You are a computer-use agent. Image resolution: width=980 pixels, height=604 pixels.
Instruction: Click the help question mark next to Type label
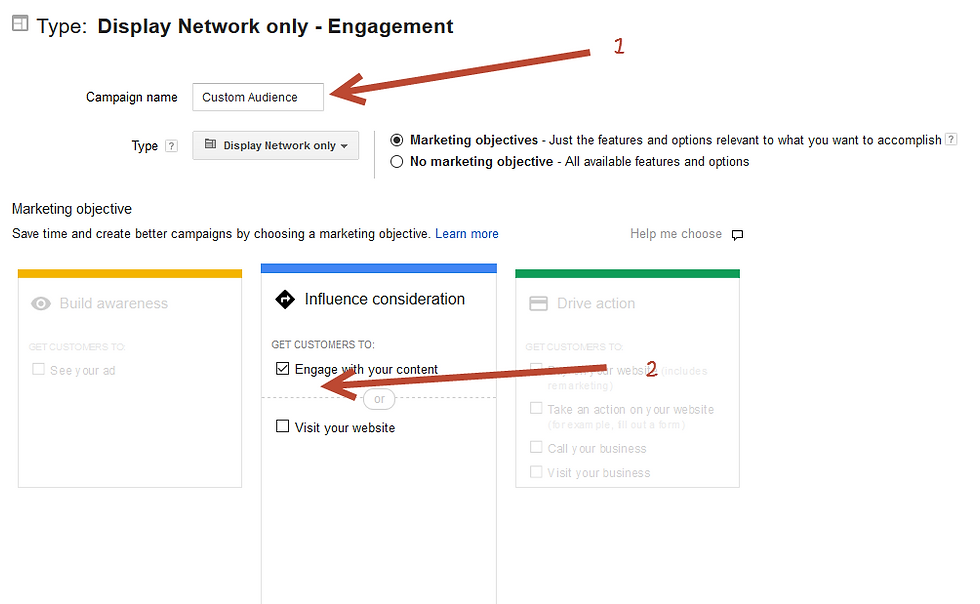[x=171, y=146]
